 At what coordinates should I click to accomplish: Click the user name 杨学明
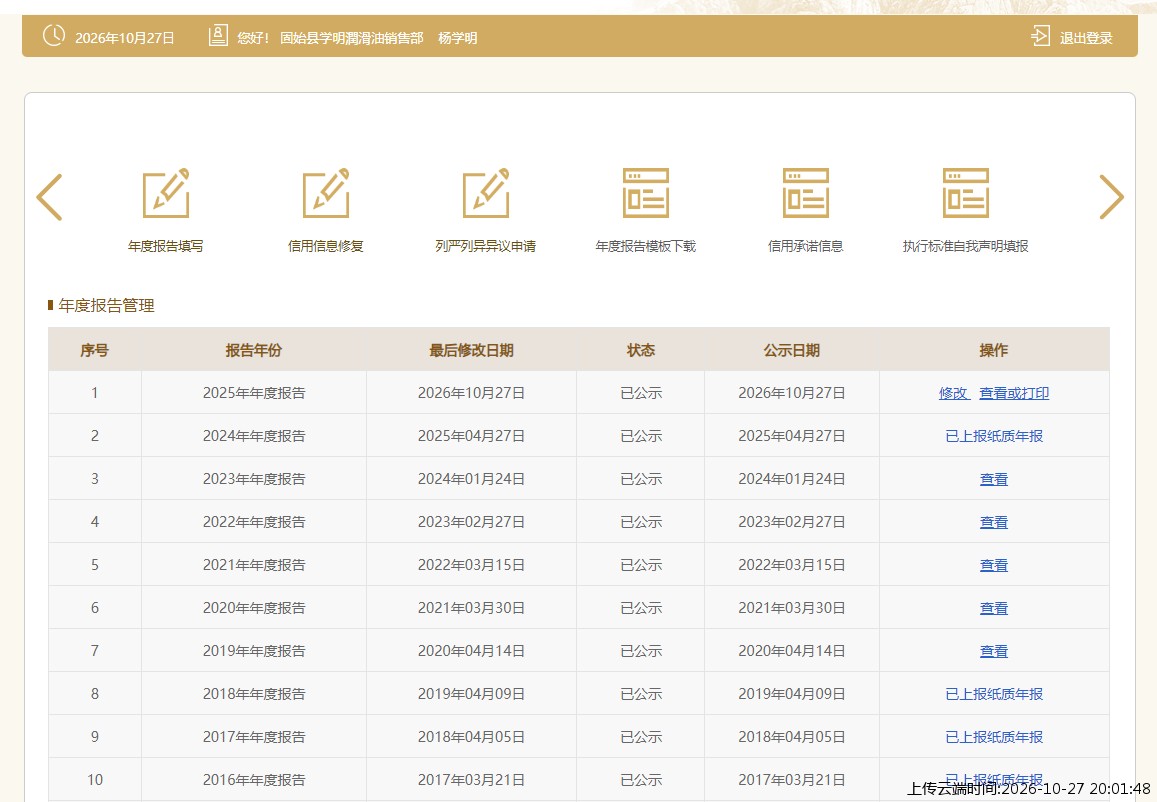[457, 38]
